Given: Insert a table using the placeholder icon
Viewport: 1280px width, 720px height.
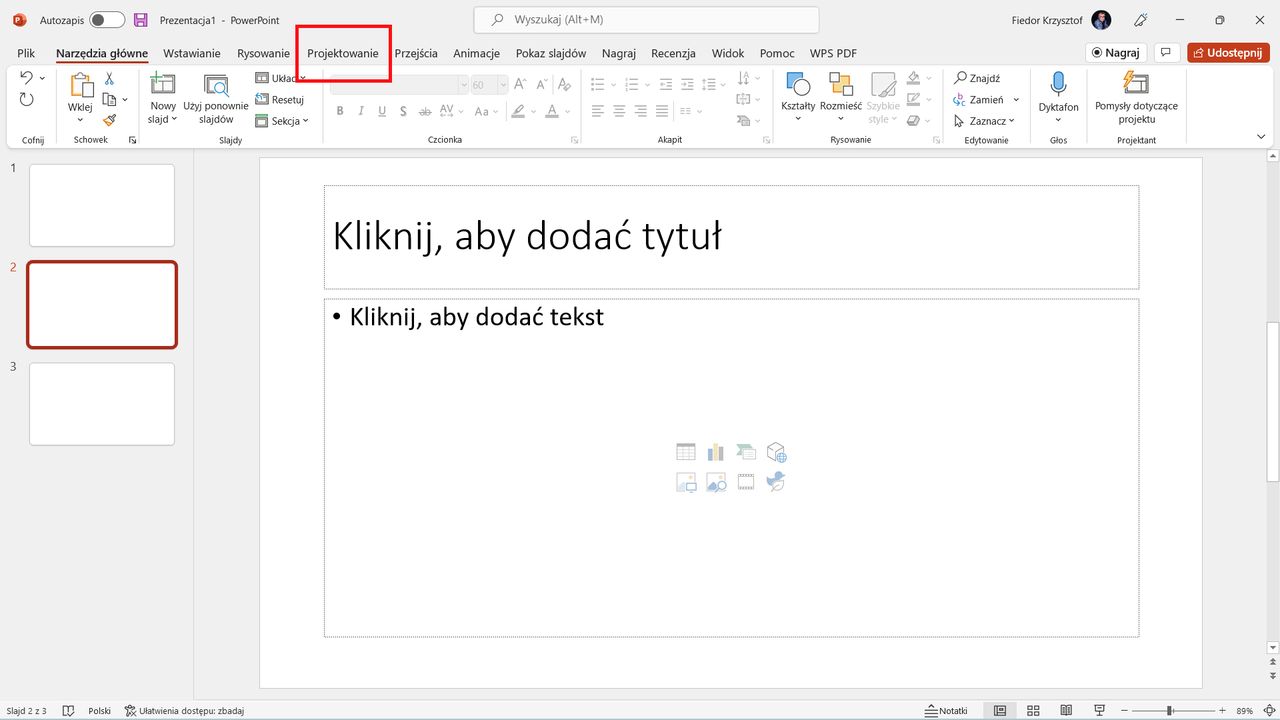Looking at the screenshot, I should pos(686,451).
